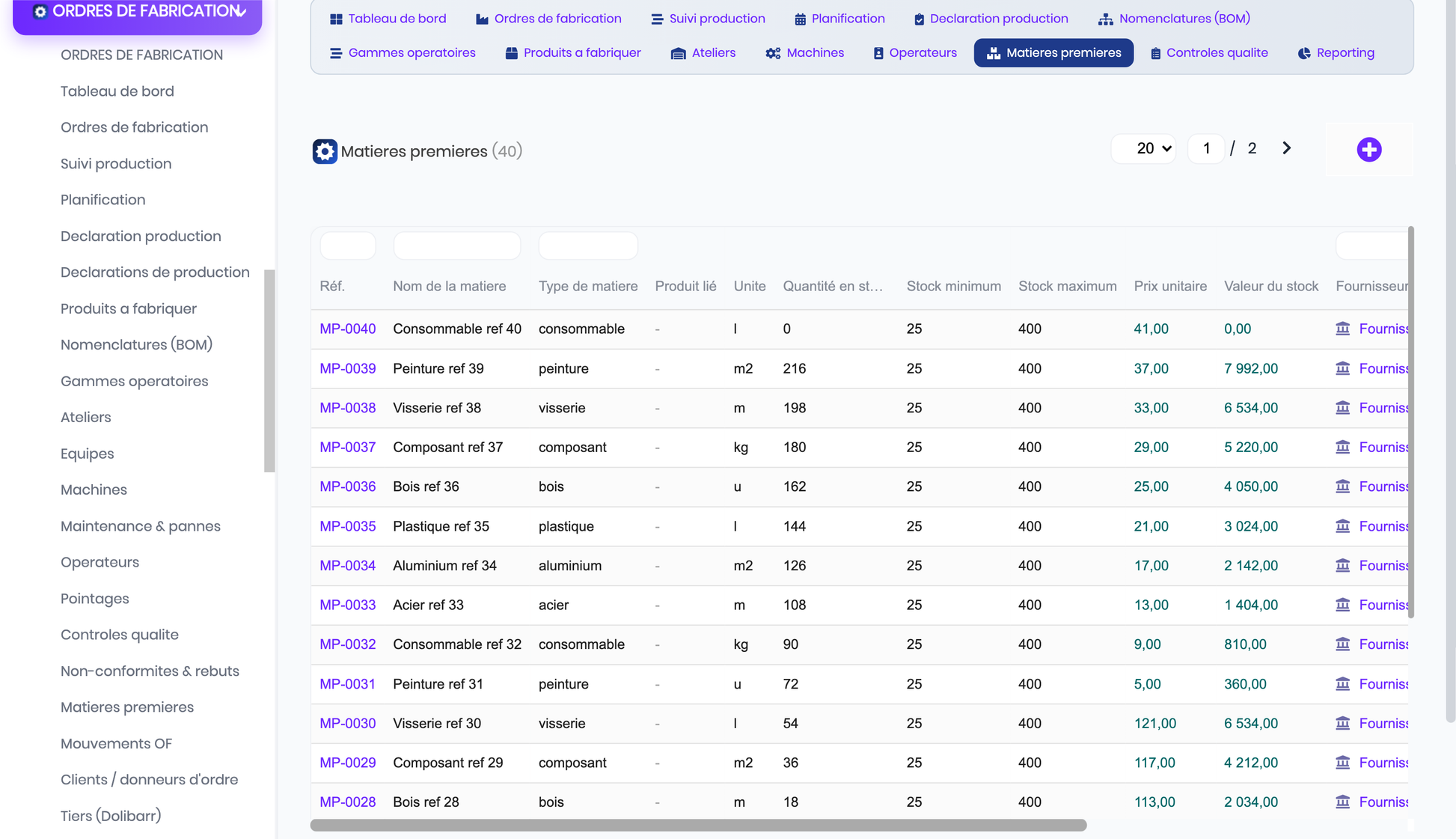Open sidebar item Clients / donneurs d'ordre
Screen dimensions: 1456x839
(150, 780)
